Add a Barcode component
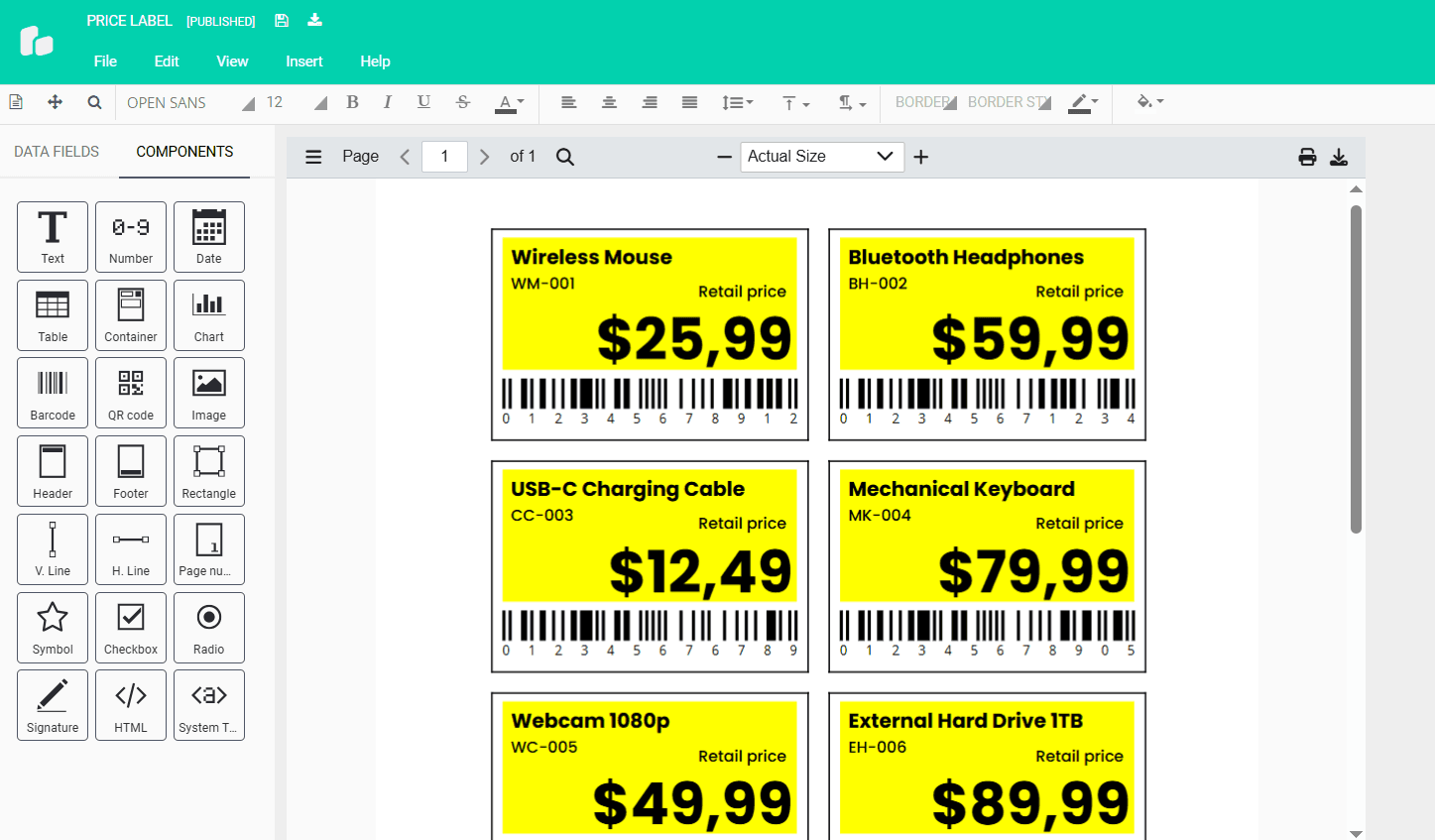Image resolution: width=1435 pixels, height=840 pixels. point(53,393)
